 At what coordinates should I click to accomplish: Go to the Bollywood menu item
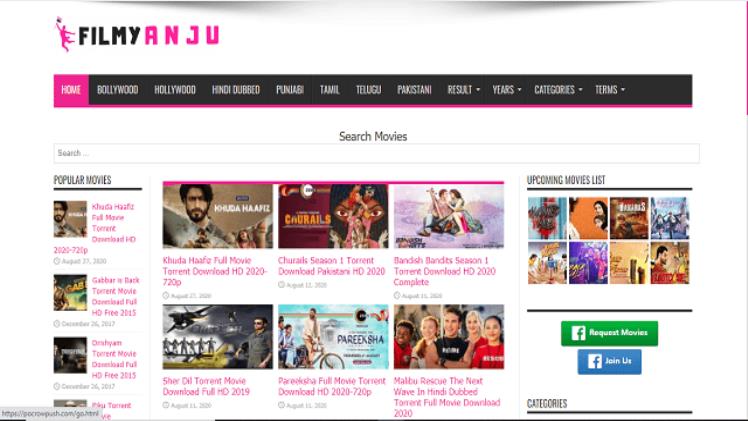(117, 90)
